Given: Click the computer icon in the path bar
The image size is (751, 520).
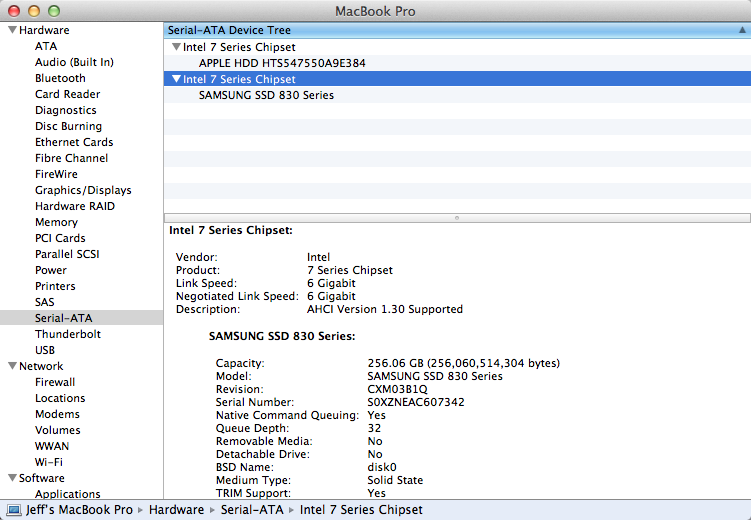Looking at the screenshot, I should point(13,510).
